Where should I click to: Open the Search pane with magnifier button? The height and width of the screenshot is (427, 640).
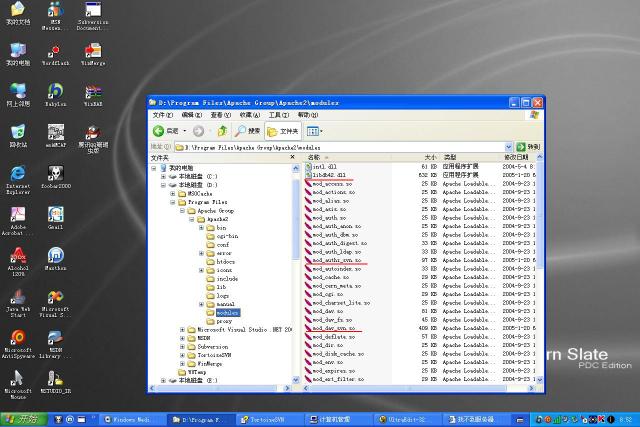[x=247, y=131]
